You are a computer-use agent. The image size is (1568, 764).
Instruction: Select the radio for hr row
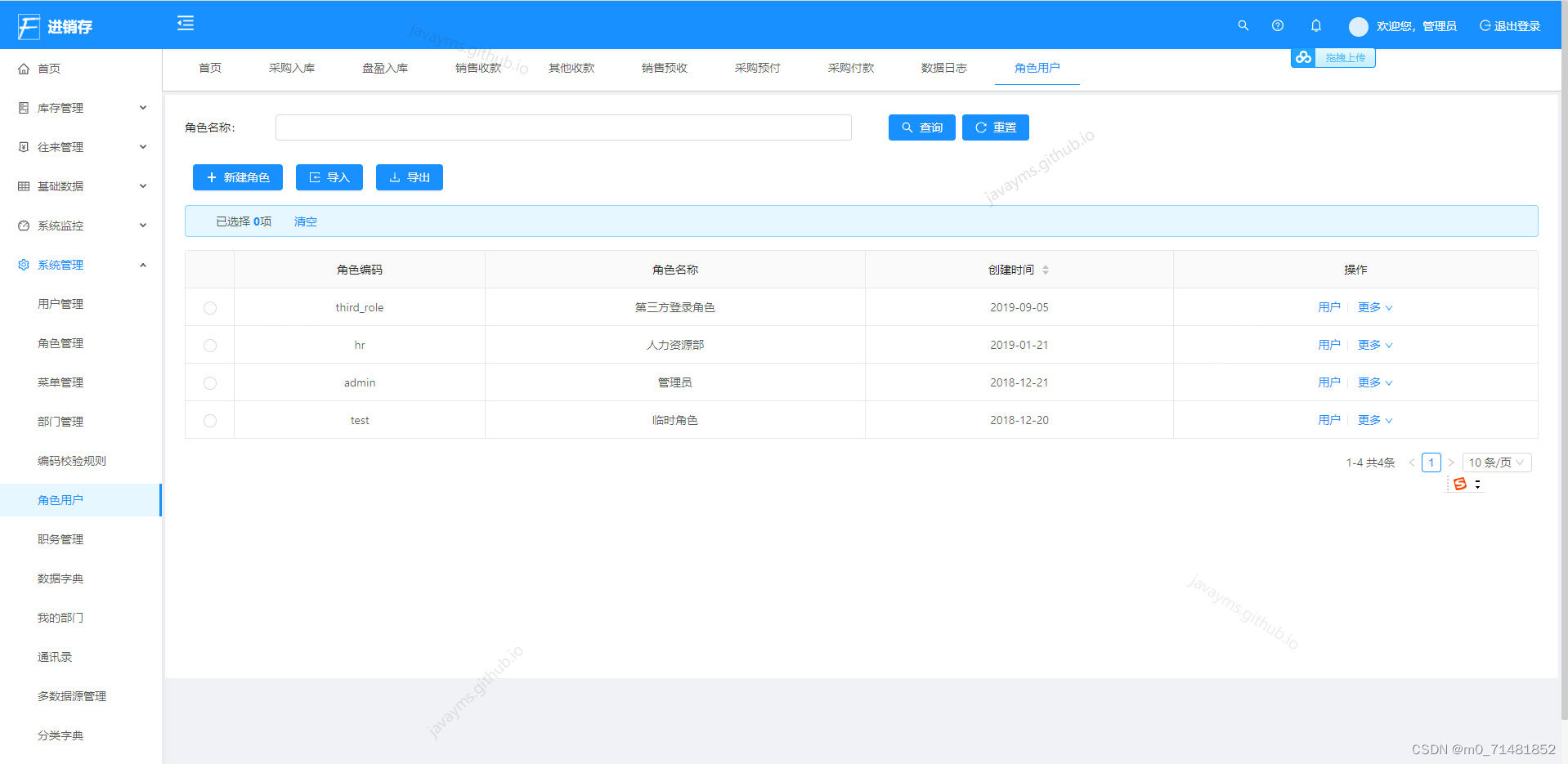(210, 346)
